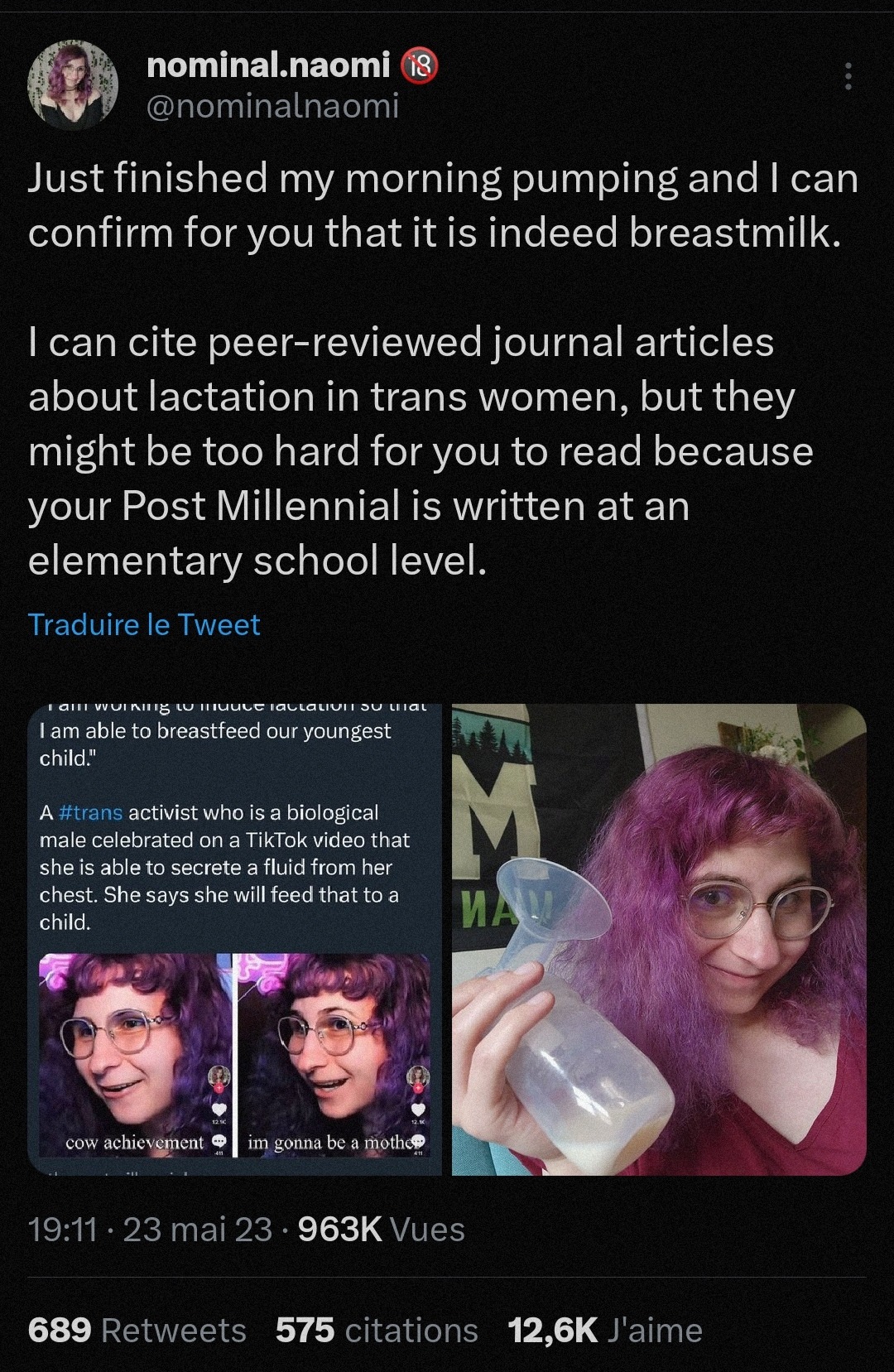Click the comment bubble in the right TikTok frame

[x=420, y=1141]
